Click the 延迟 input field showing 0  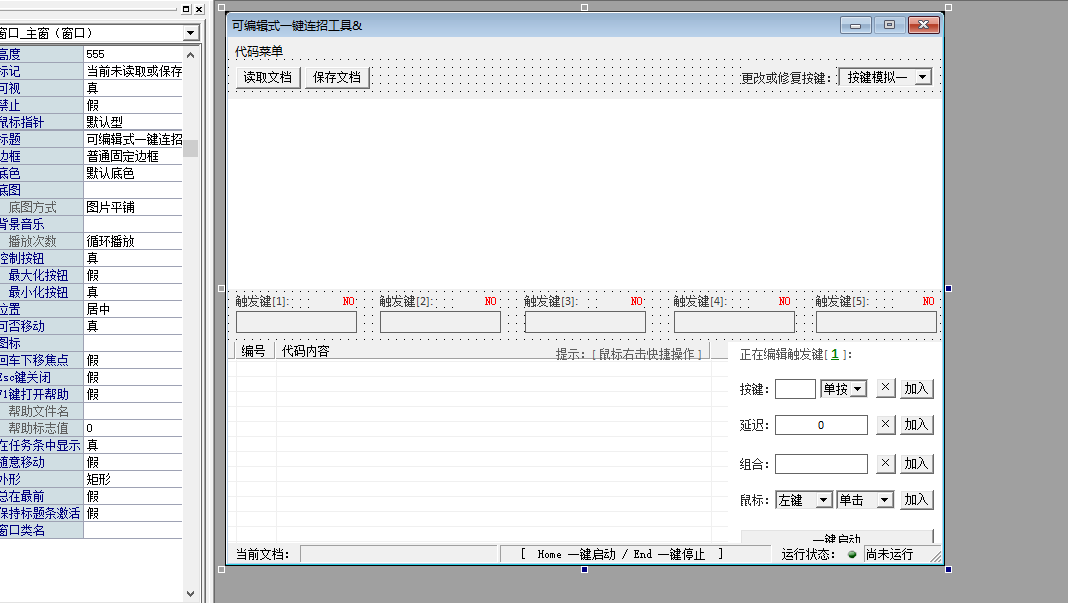(820, 425)
